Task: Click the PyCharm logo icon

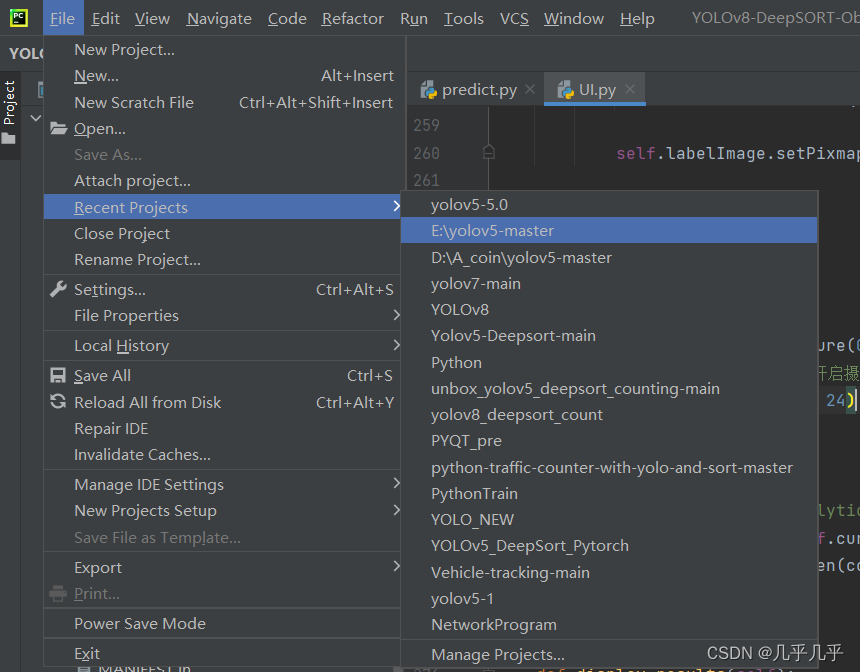Action: tap(19, 18)
